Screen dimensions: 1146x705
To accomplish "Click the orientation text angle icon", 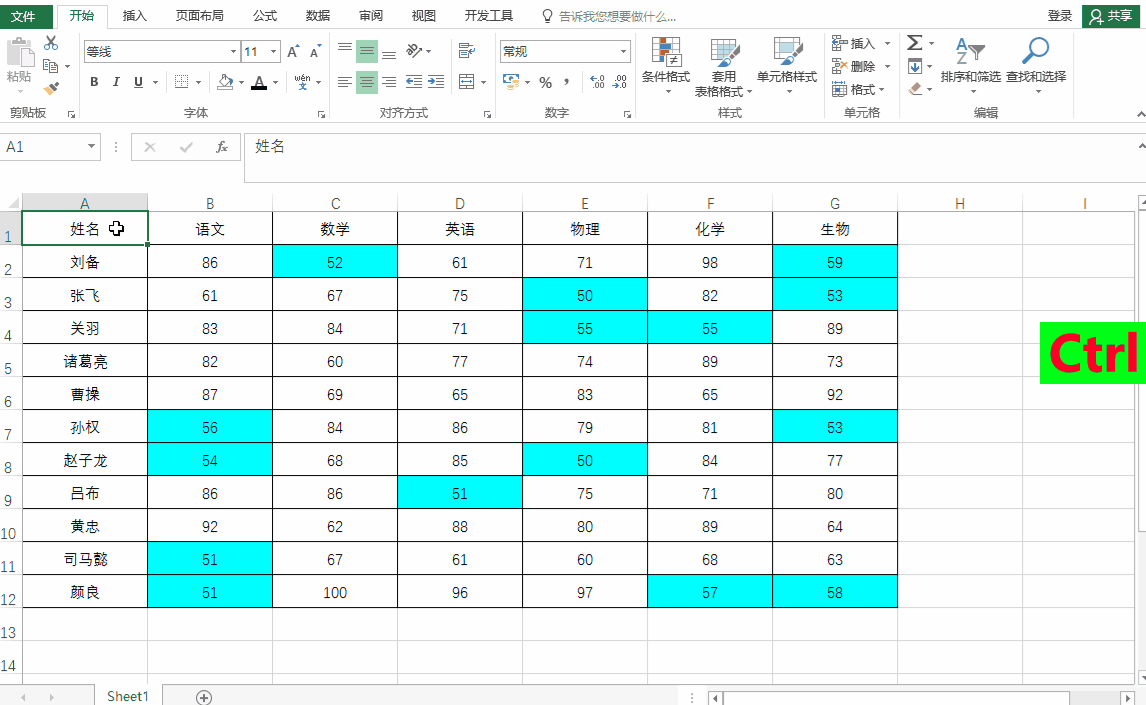I will coord(414,50).
